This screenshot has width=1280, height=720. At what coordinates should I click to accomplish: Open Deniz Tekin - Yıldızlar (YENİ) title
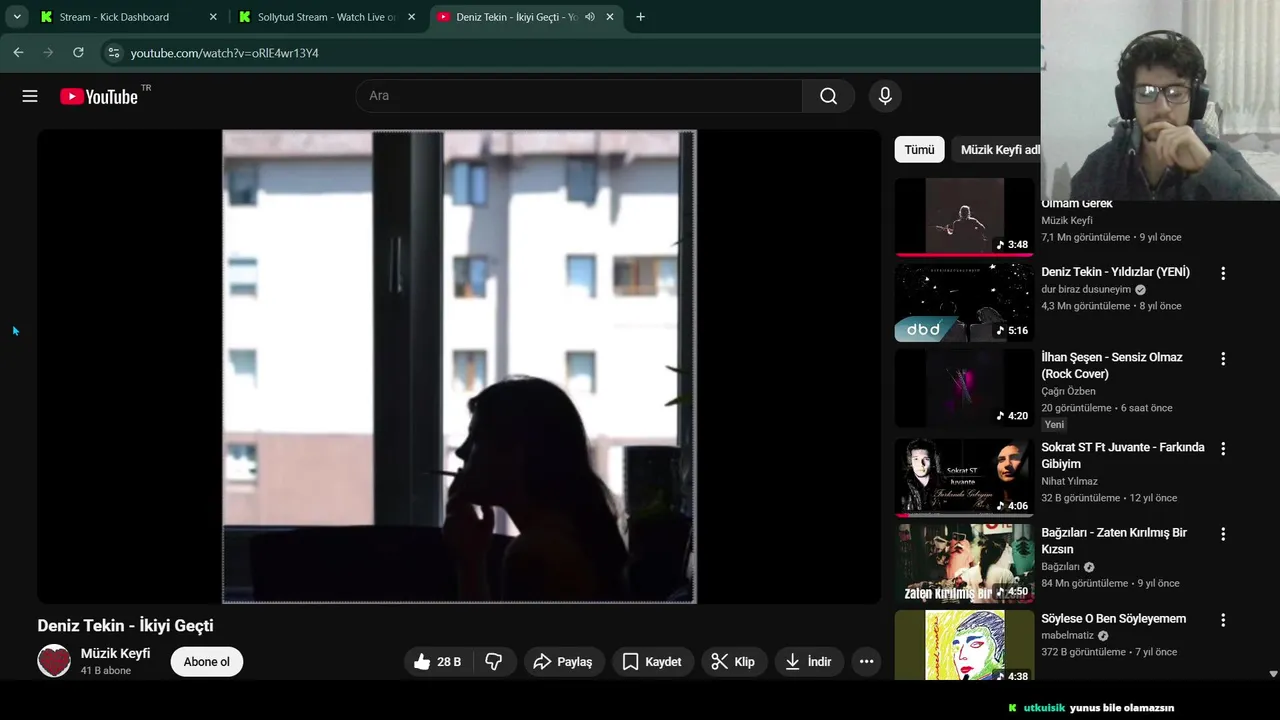[x=1115, y=272]
